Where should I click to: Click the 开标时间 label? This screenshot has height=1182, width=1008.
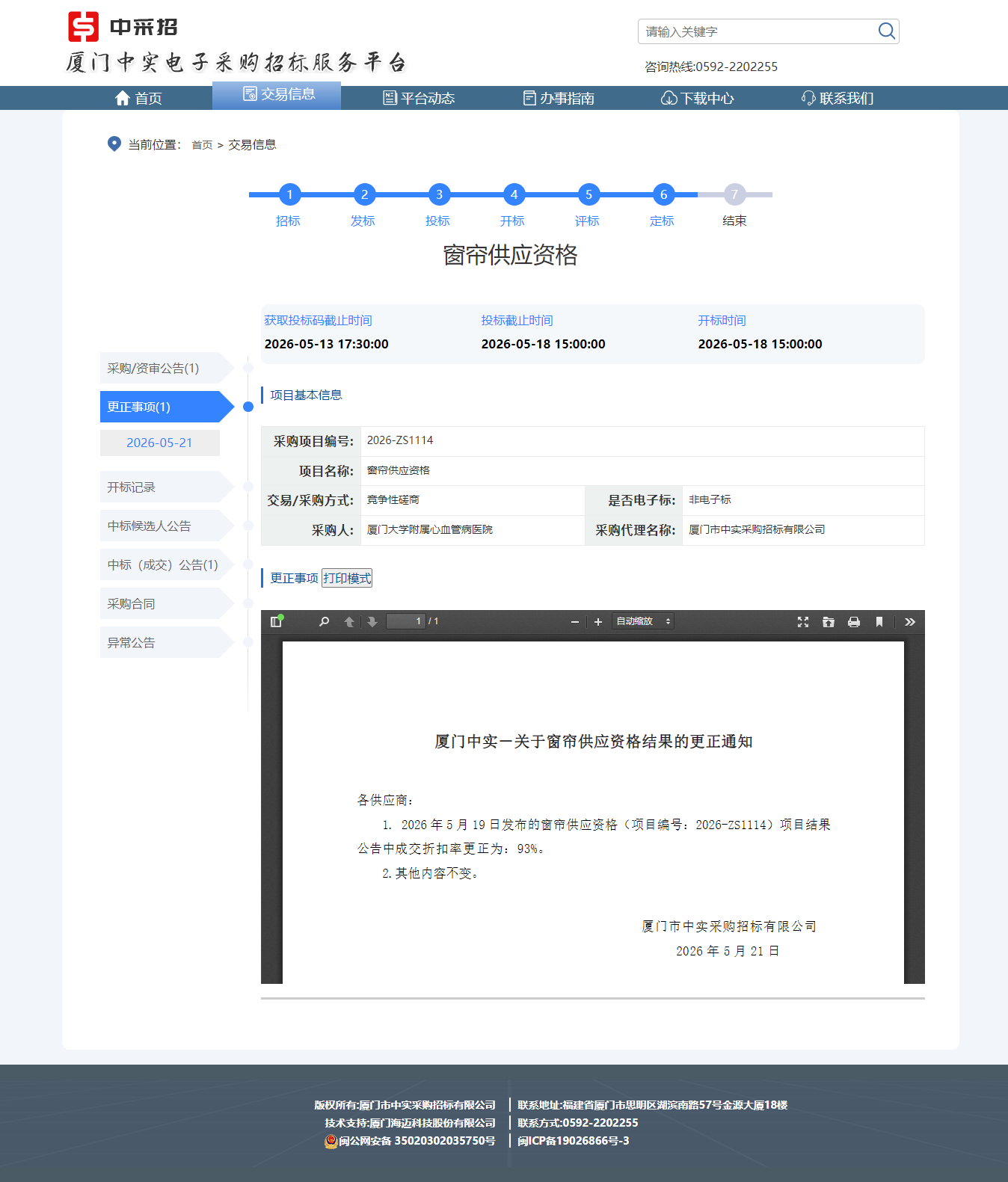(722, 320)
